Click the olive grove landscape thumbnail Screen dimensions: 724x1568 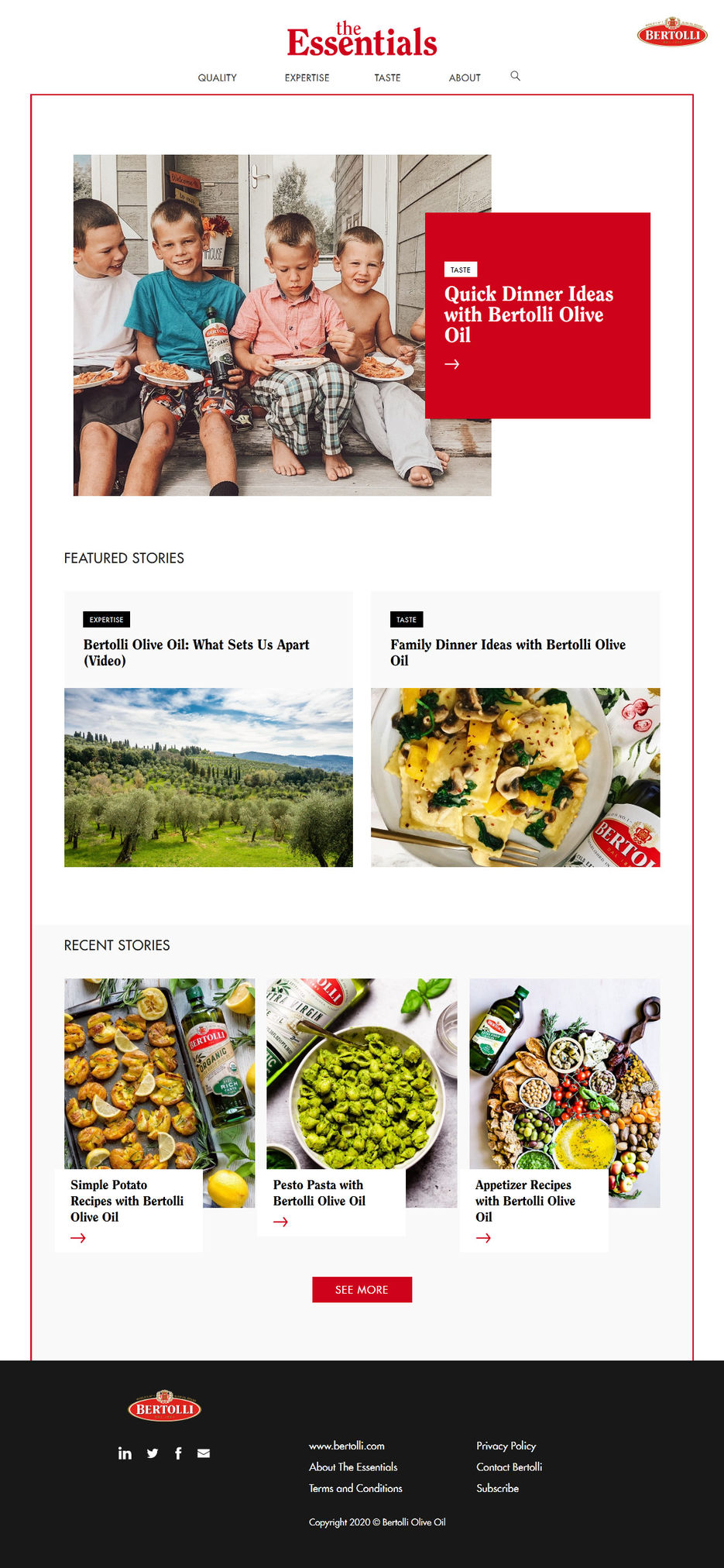[208, 777]
